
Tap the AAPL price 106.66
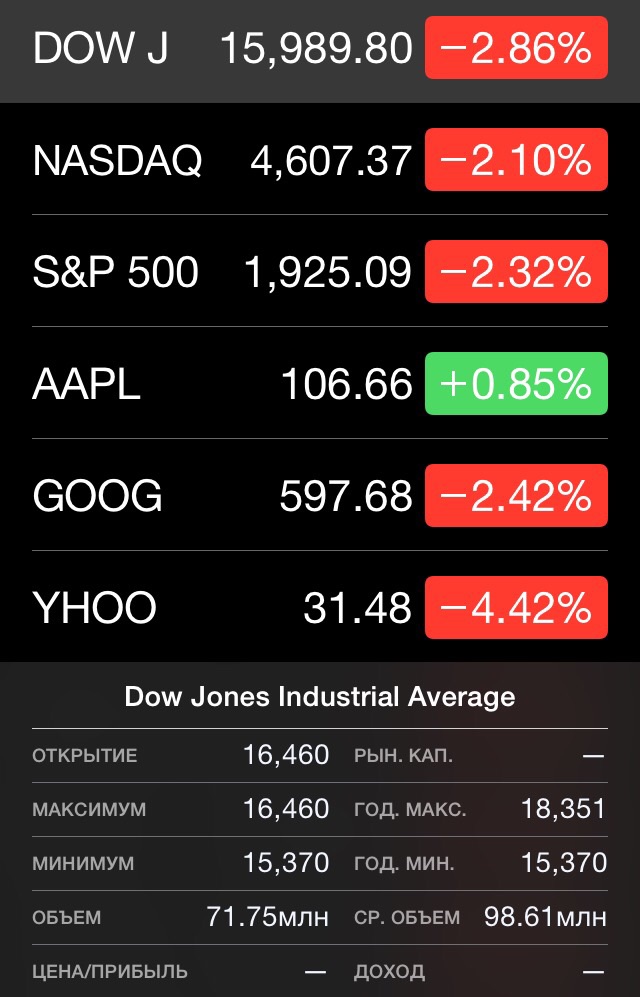point(346,384)
